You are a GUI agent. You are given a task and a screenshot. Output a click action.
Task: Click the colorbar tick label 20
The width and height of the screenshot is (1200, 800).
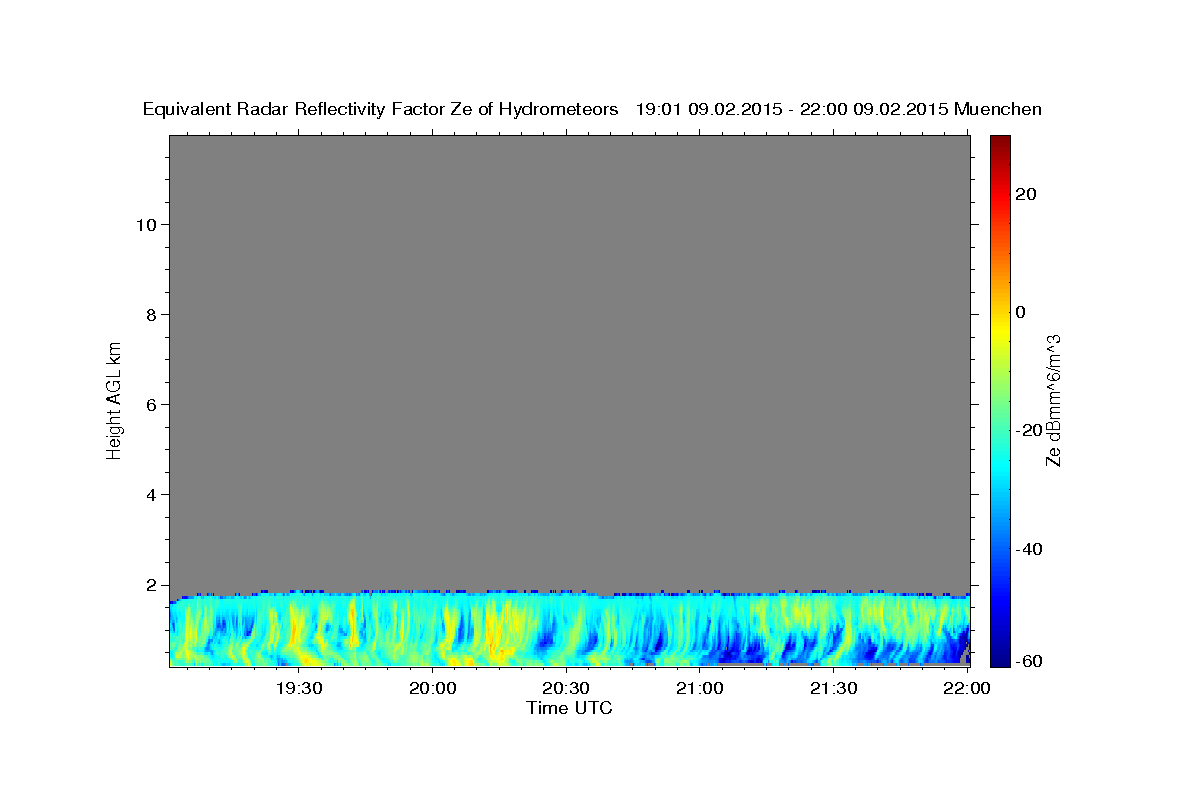(x=1027, y=194)
